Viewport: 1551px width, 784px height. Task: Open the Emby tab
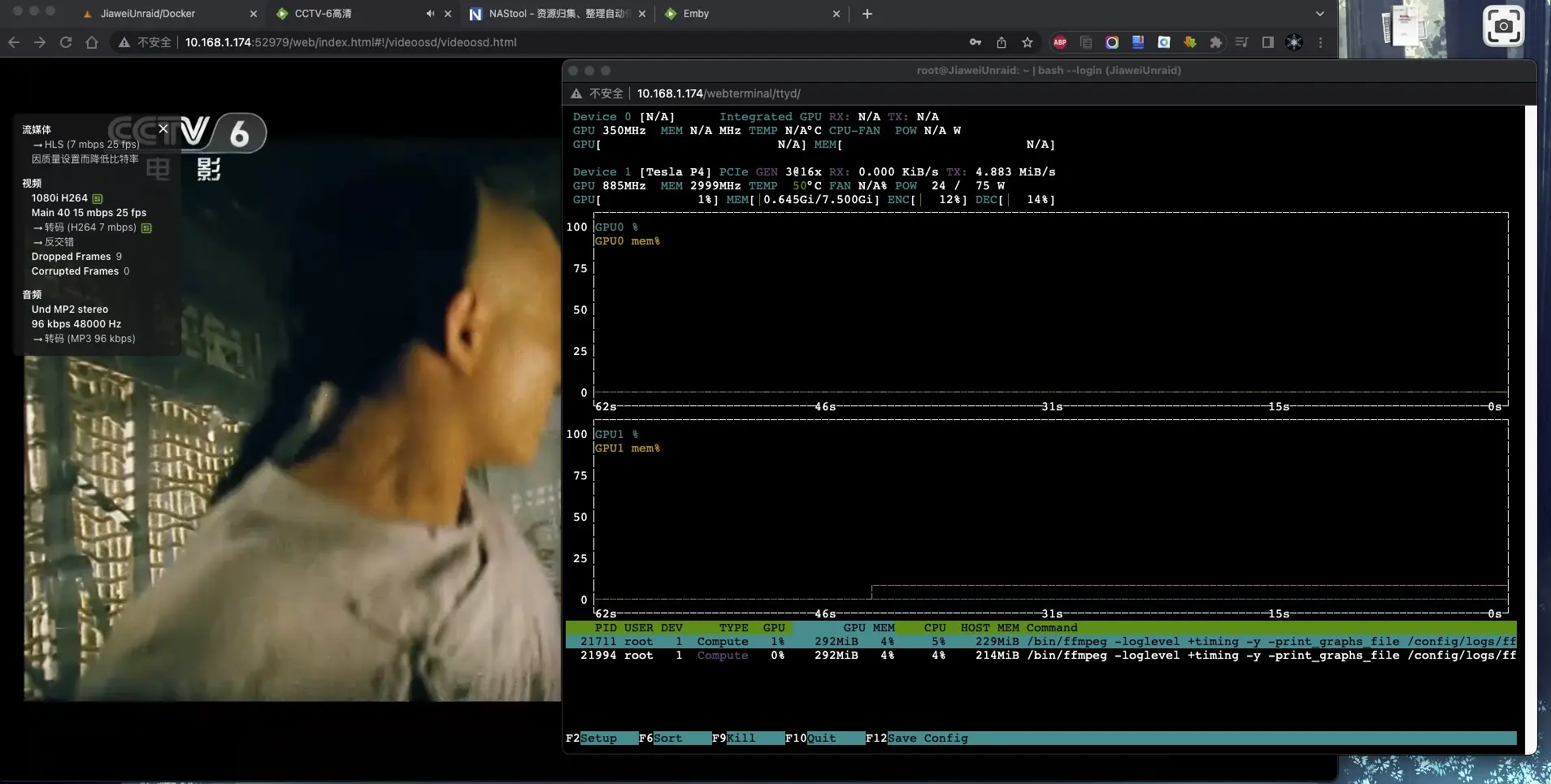[x=696, y=14]
